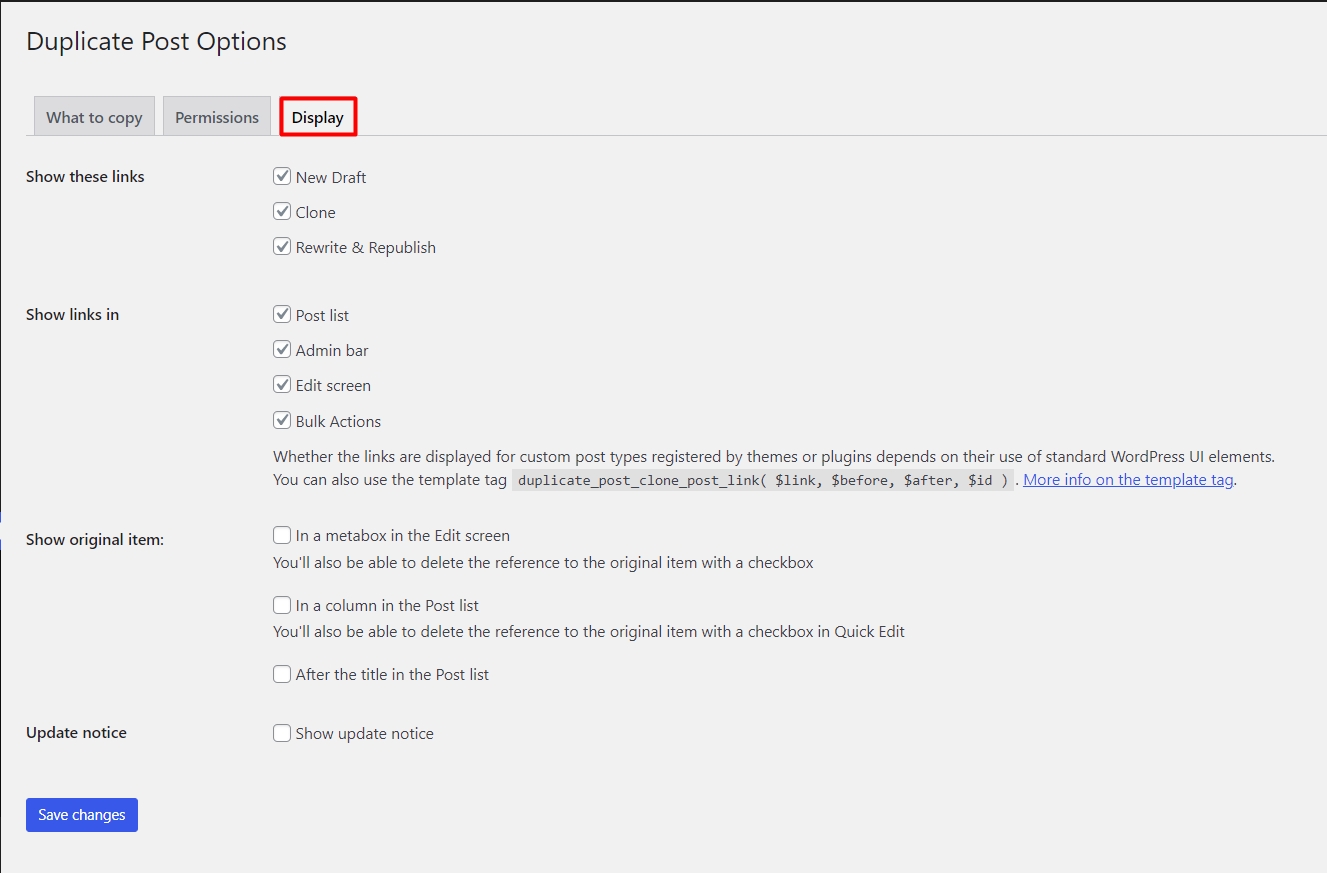Uncheck the Bulk Actions checkbox
Viewport: 1327px width, 873px height.
click(x=282, y=421)
